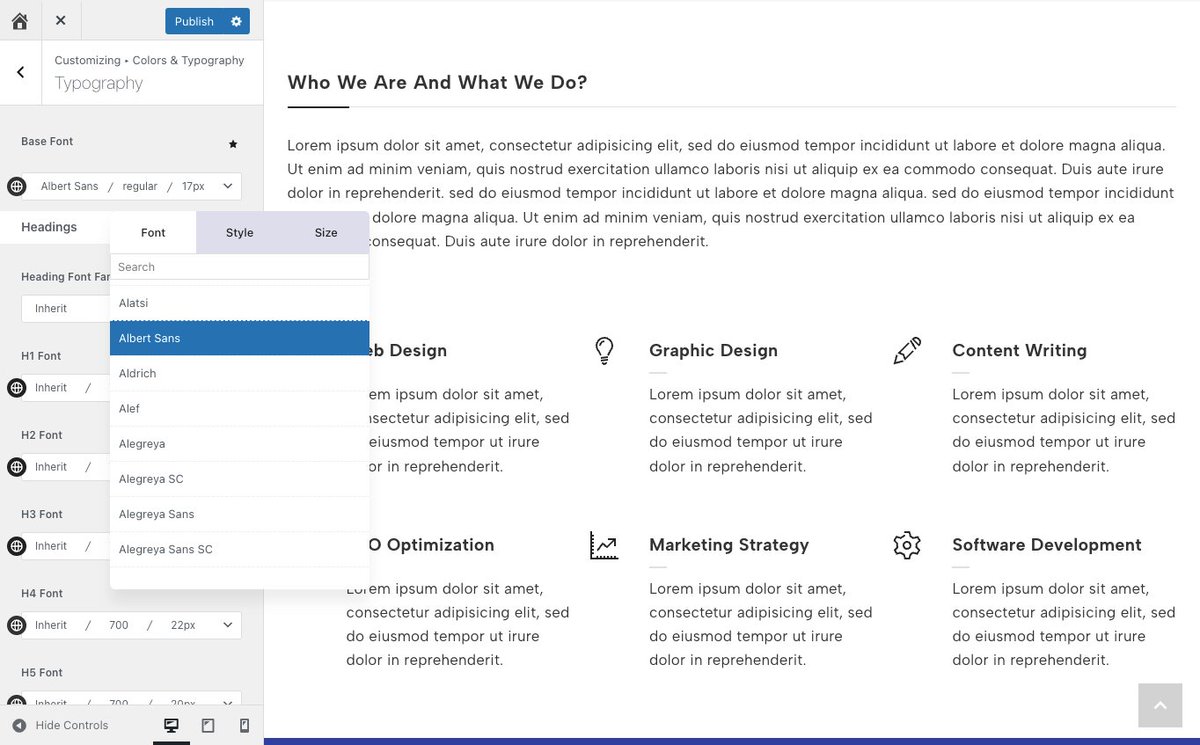Select the Alegreya font
This screenshot has height=745, width=1200.
coord(240,443)
